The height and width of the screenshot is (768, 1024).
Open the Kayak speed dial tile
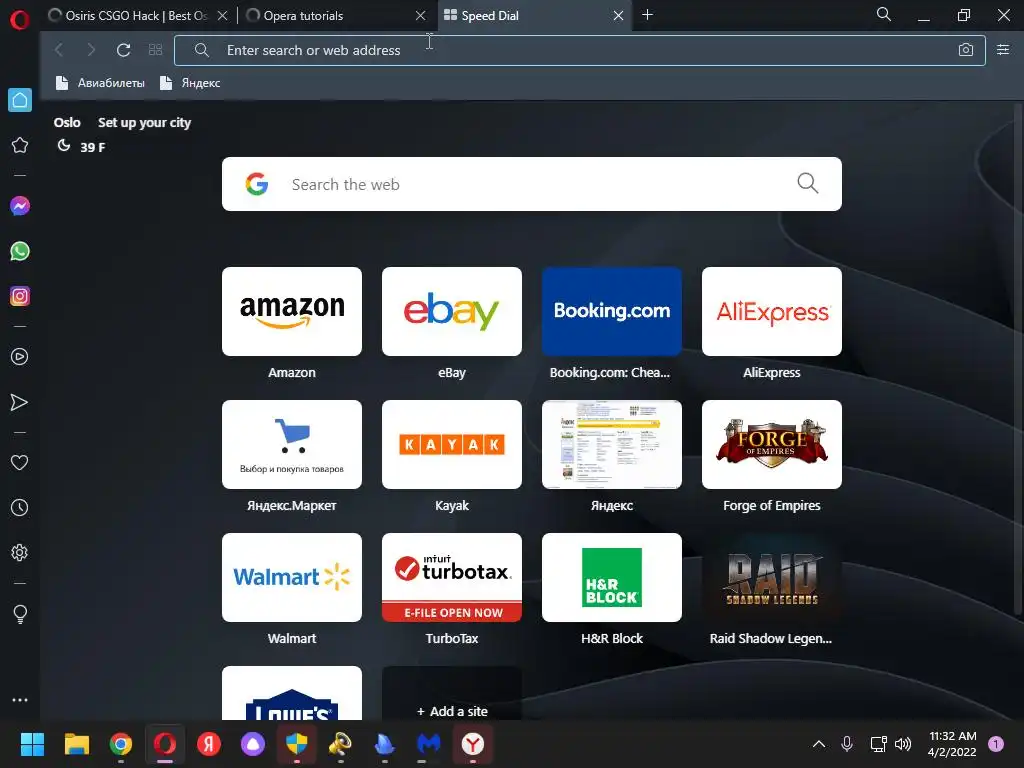452,445
